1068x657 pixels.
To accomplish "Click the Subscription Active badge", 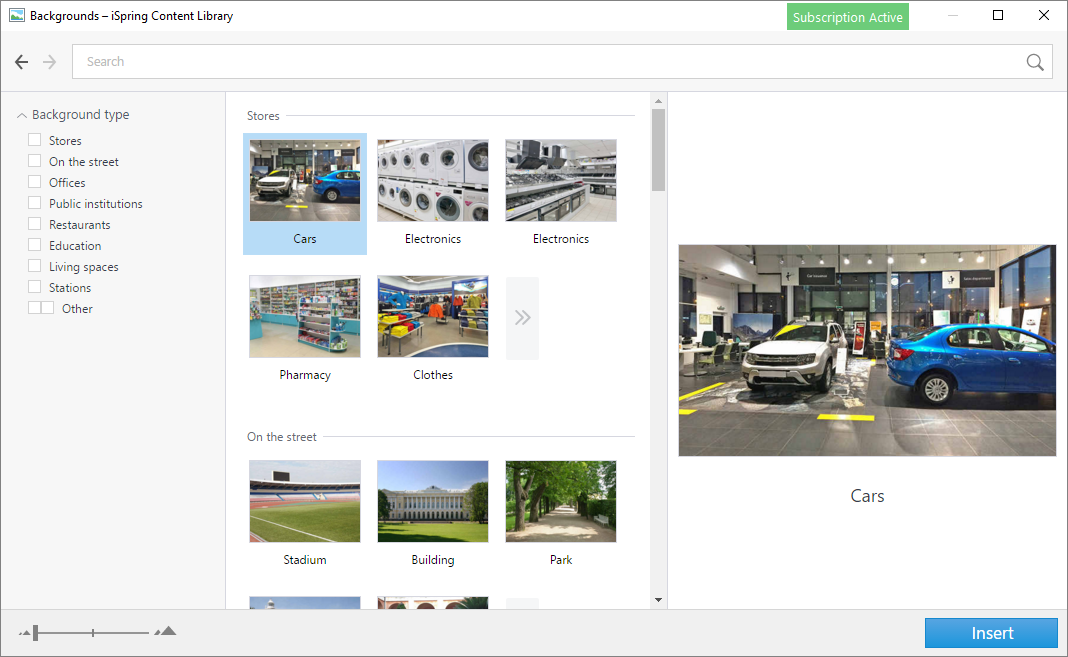I will (x=847, y=17).
